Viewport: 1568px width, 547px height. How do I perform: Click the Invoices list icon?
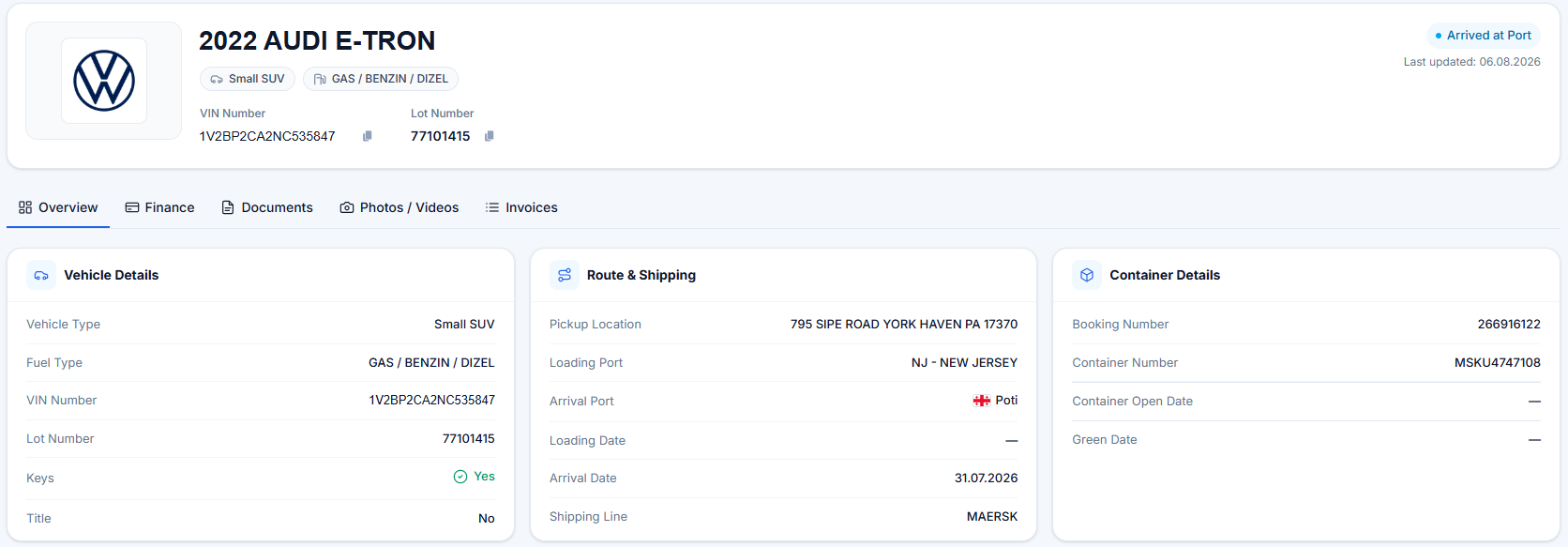pyautogui.click(x=492, y=207)
